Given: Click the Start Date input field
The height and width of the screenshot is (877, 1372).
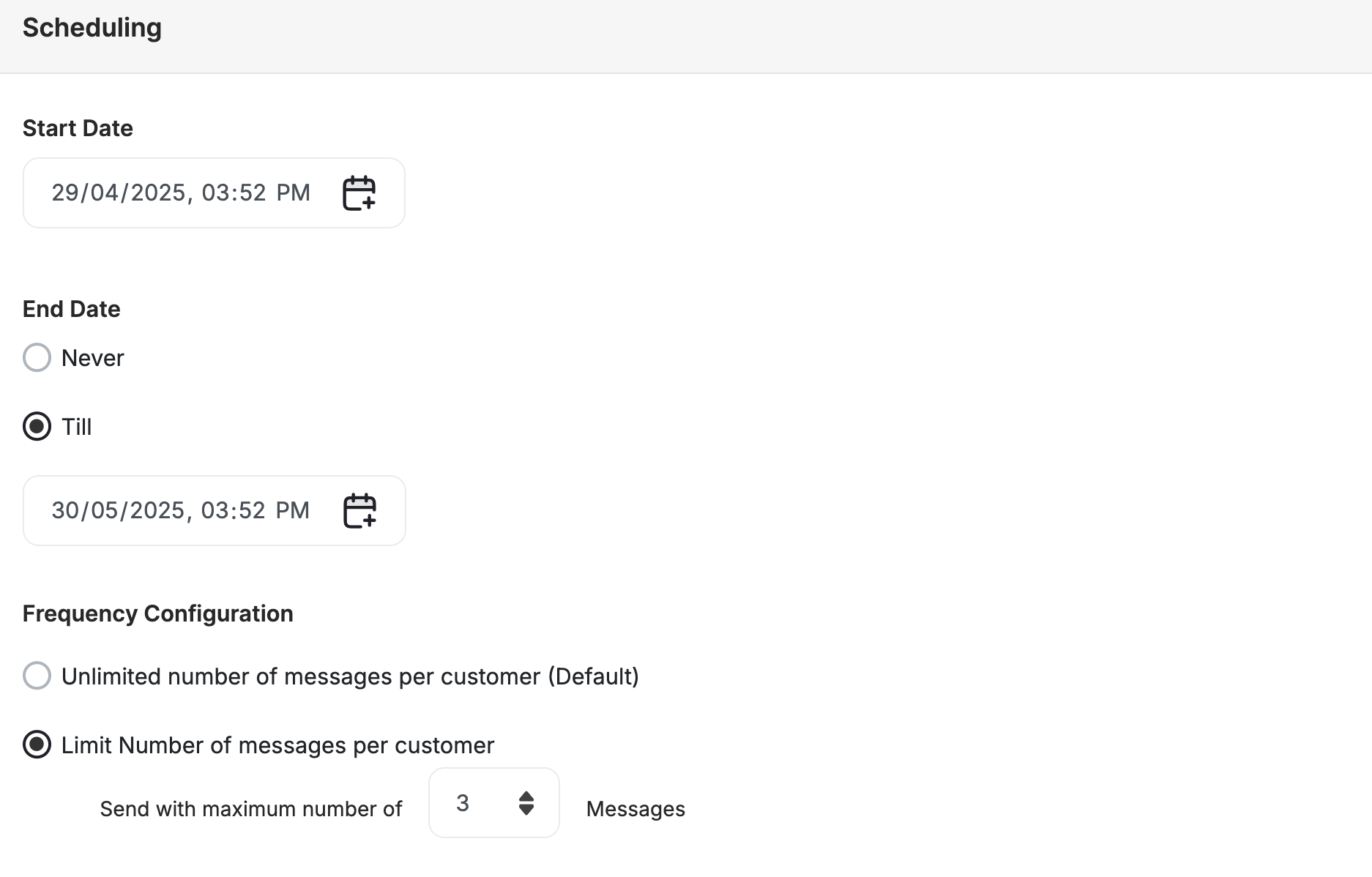Looking at the screenshot, I should coord(182,193).
